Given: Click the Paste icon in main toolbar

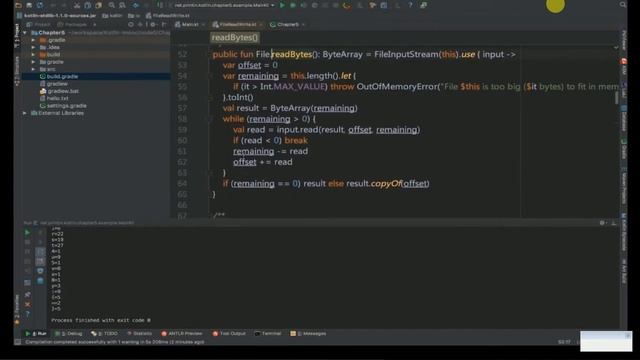Looking at the screenshot, I should 98,5.
